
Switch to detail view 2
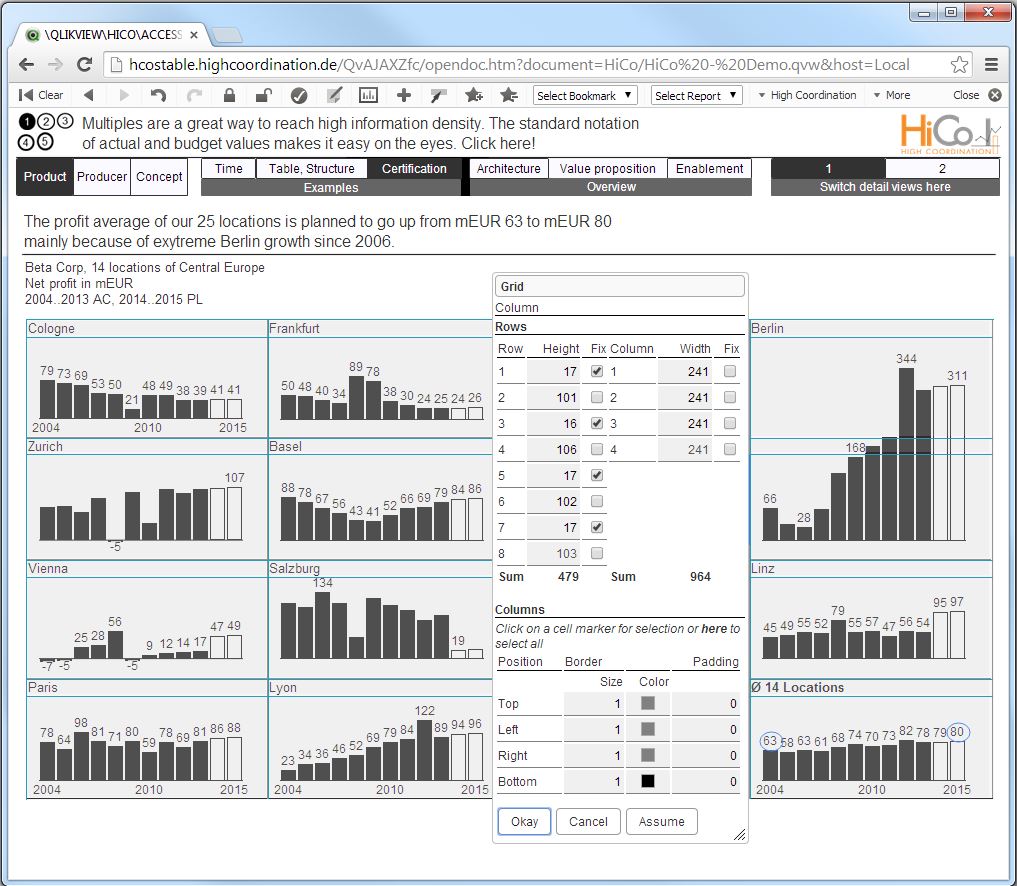942,169
